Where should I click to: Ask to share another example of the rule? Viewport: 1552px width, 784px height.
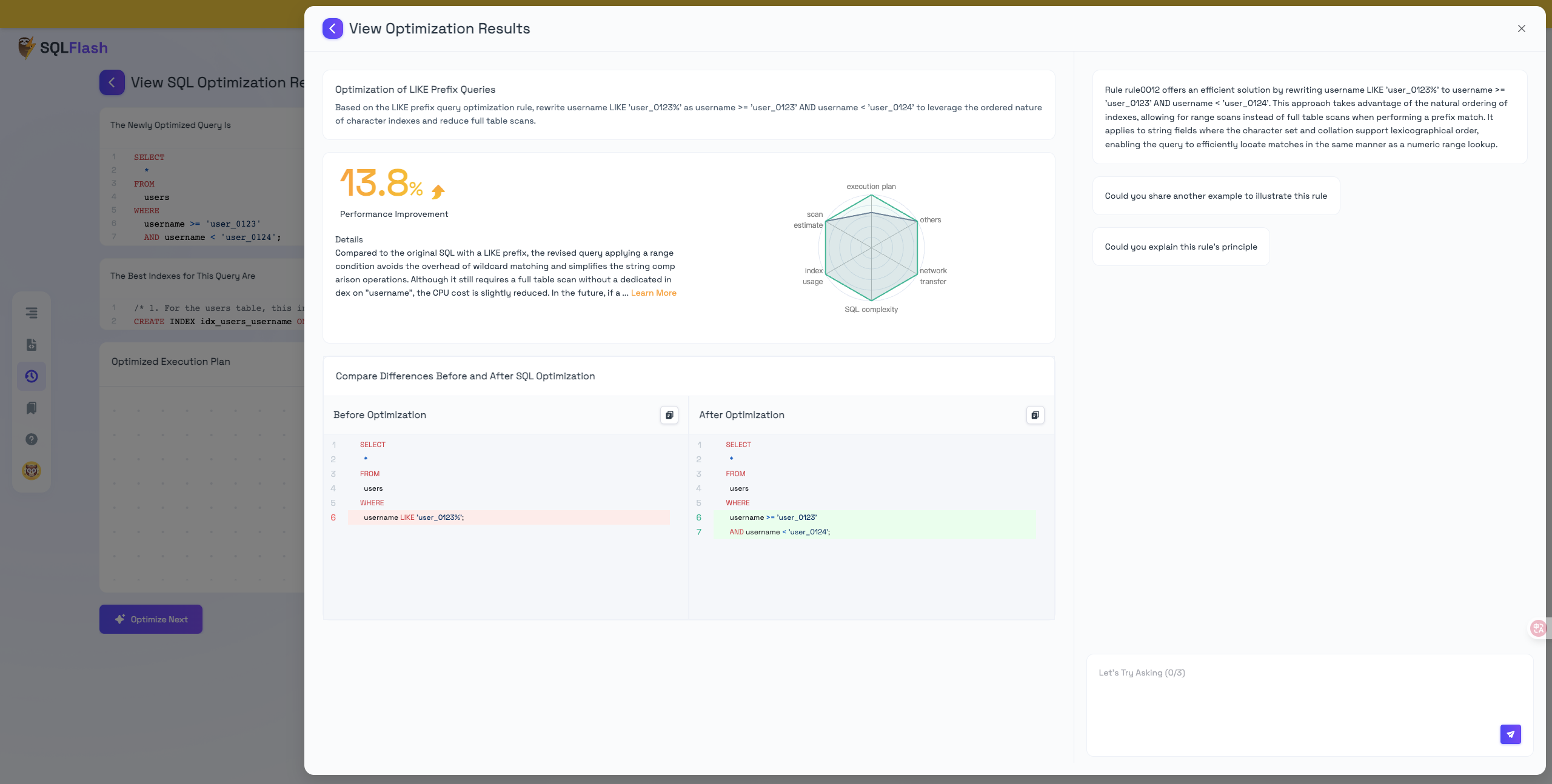click(x=1216, y=195)
